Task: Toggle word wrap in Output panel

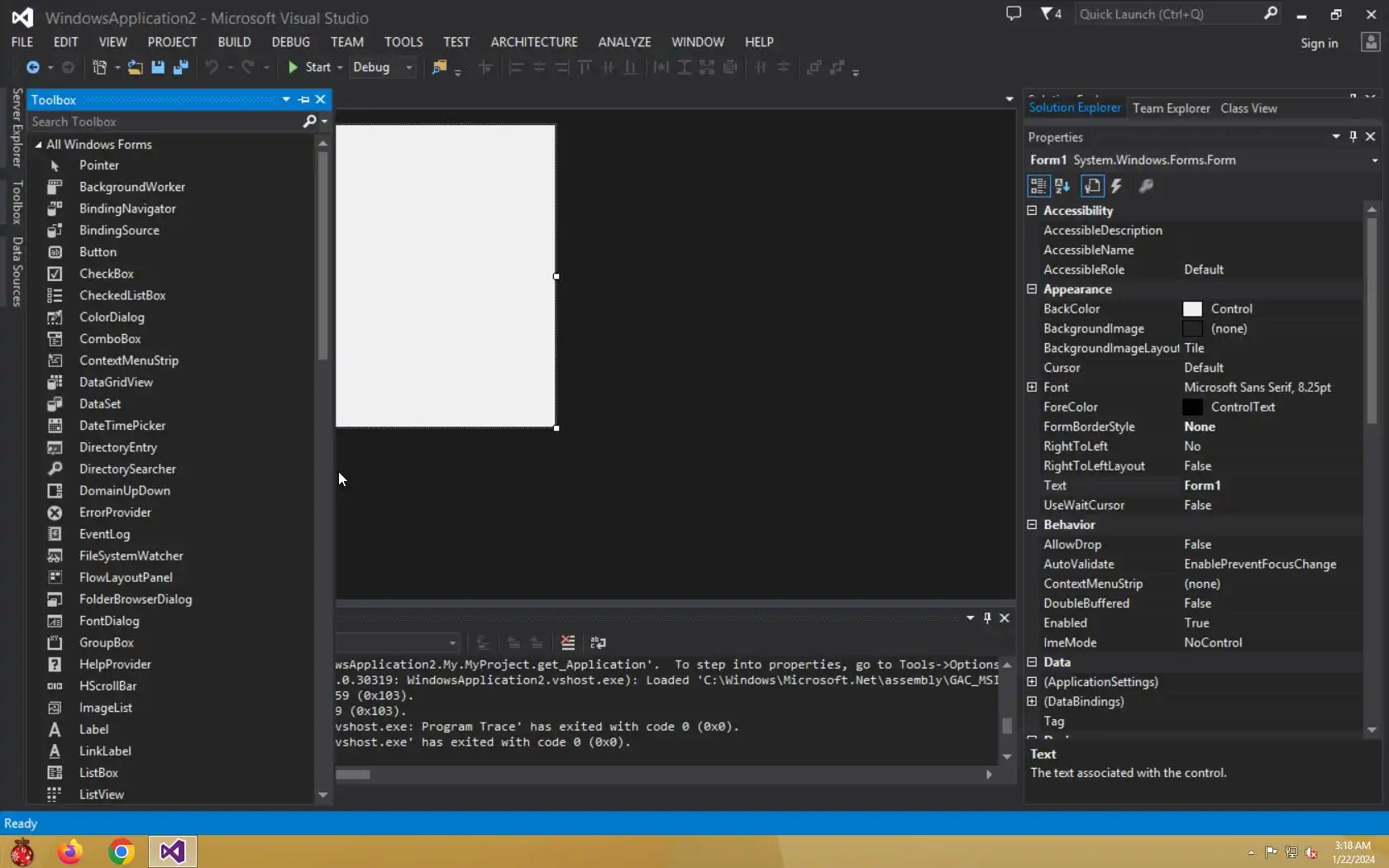Action: pos(598,642)
